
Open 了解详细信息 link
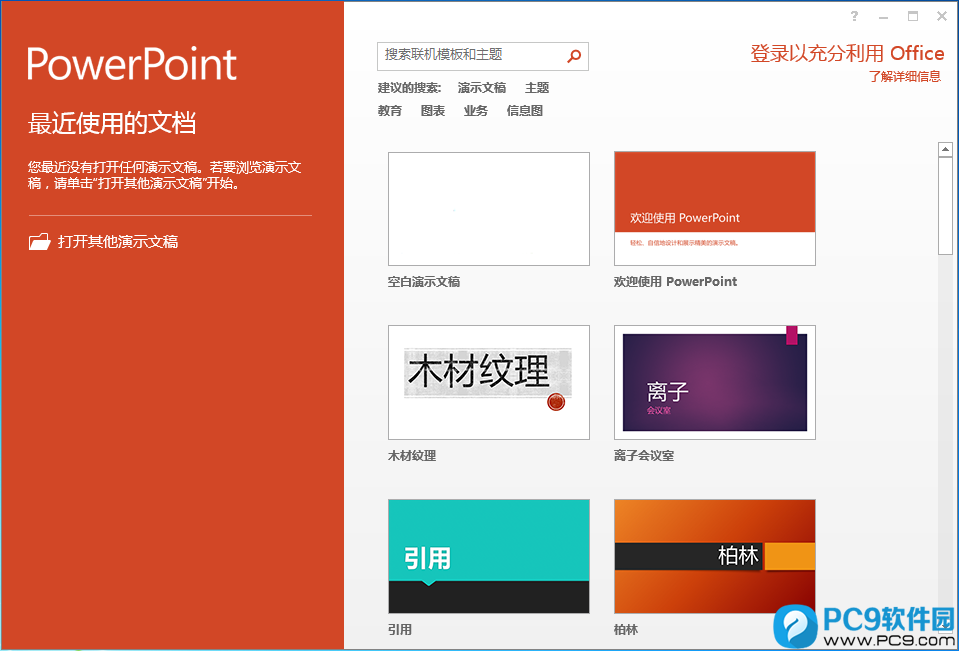[x=905, y=77]
